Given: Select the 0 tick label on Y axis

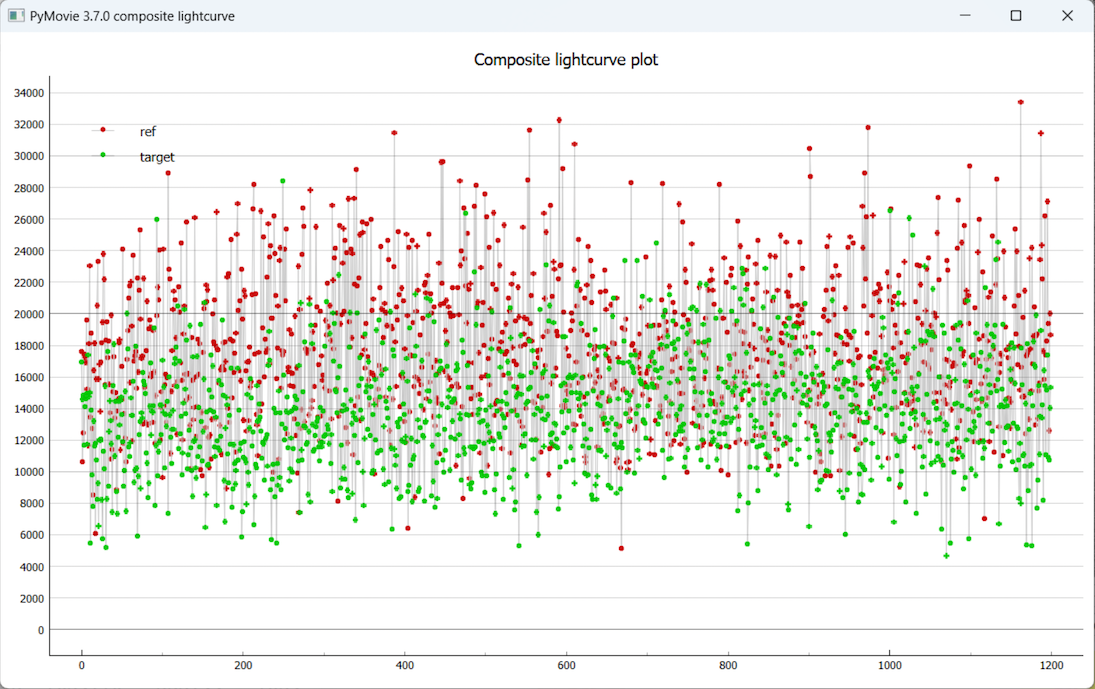Looking at the screenshot, I should point(40,630).
